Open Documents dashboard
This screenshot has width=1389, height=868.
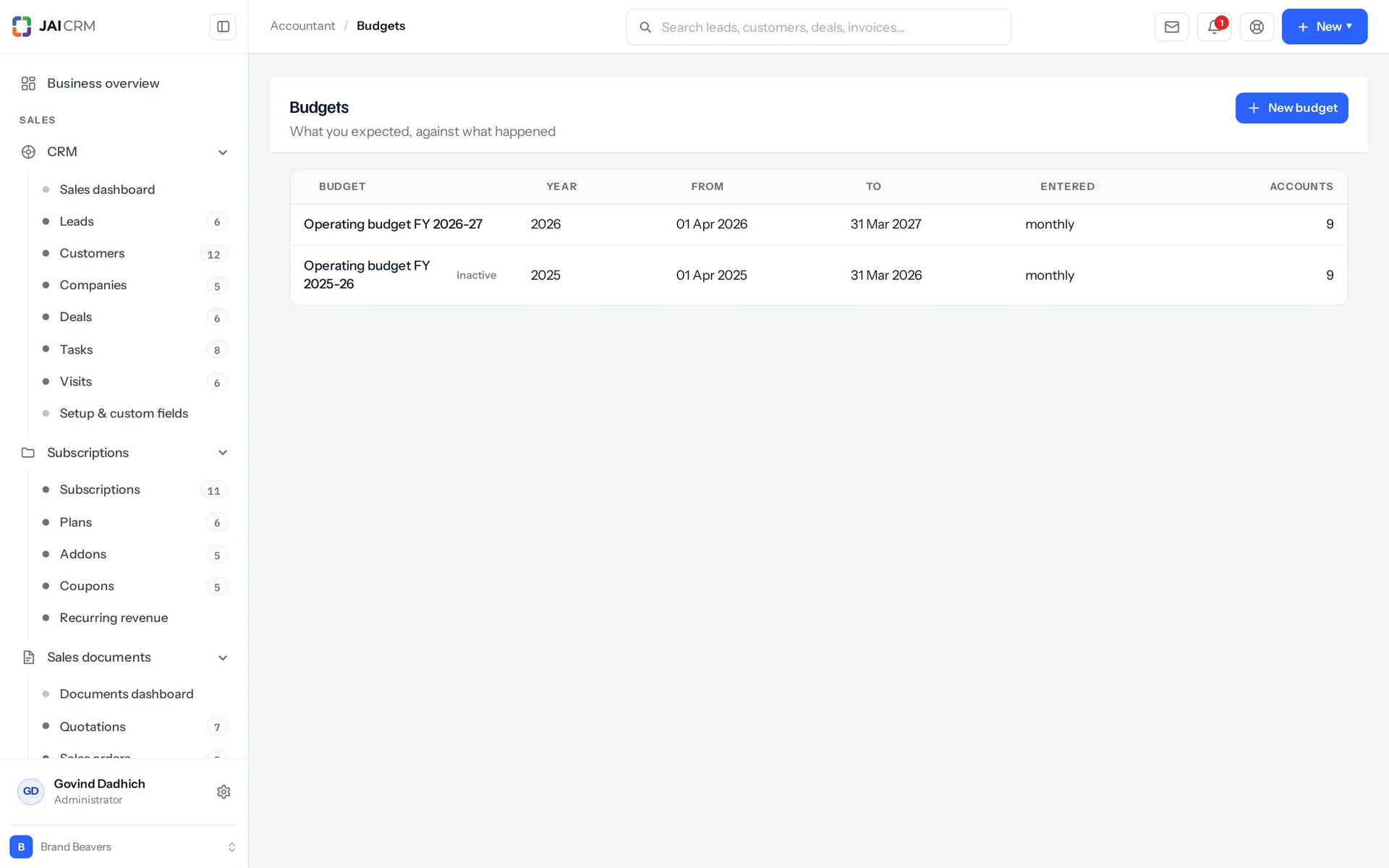click(135, 694)
